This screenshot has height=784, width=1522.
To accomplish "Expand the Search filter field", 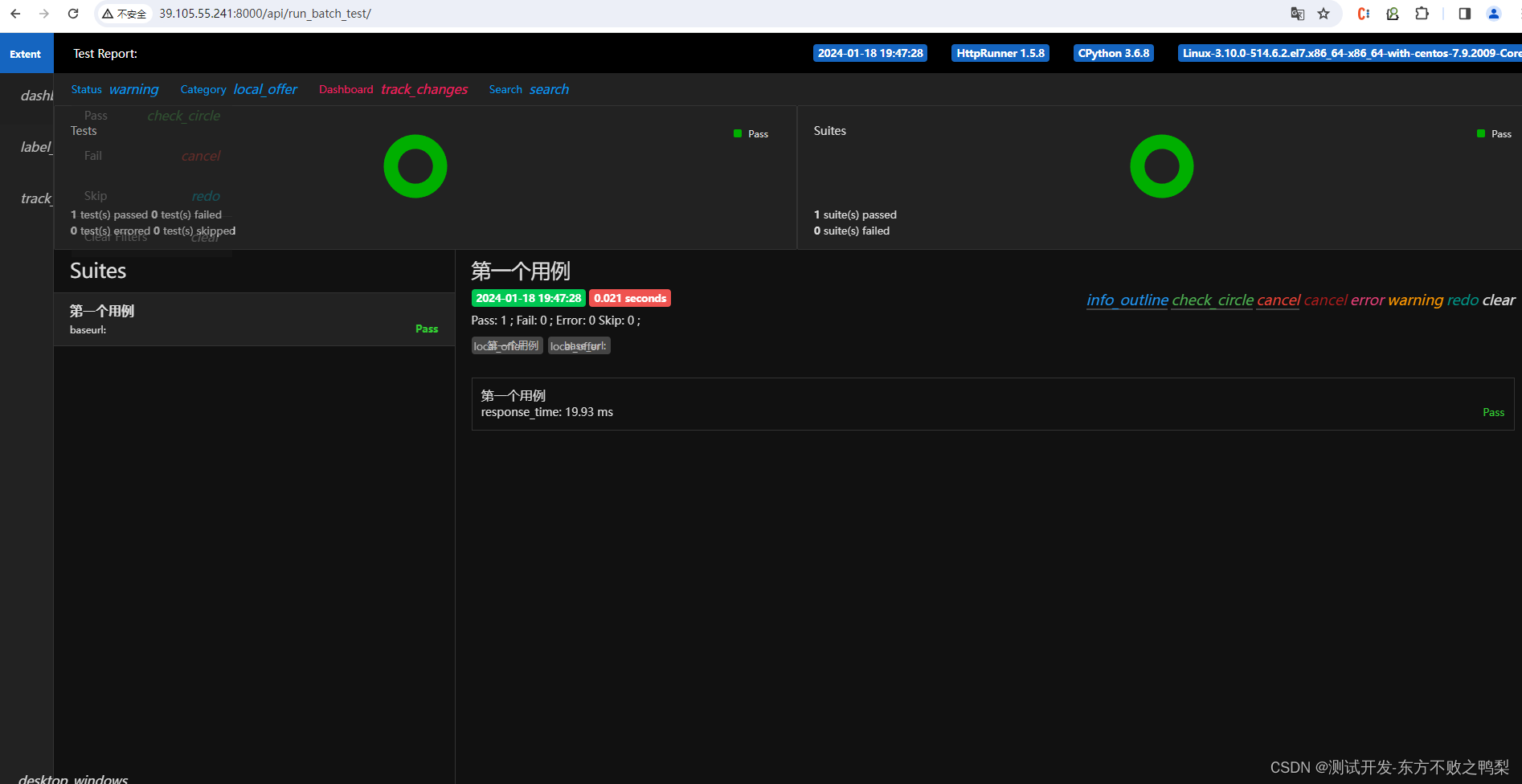I will point(505,89).
